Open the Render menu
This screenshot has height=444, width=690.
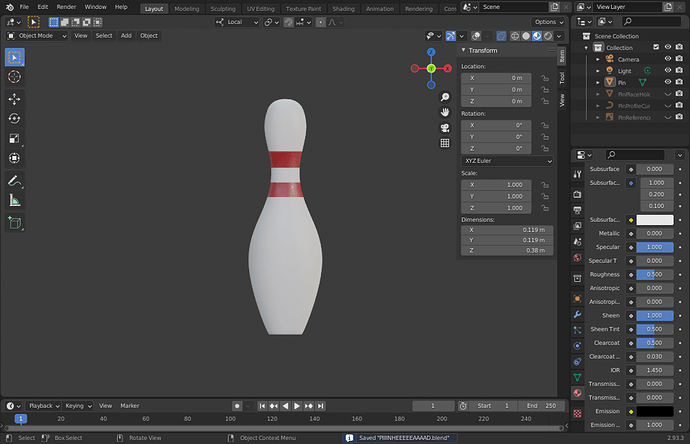pyautogui.click(x=66, y=7)
